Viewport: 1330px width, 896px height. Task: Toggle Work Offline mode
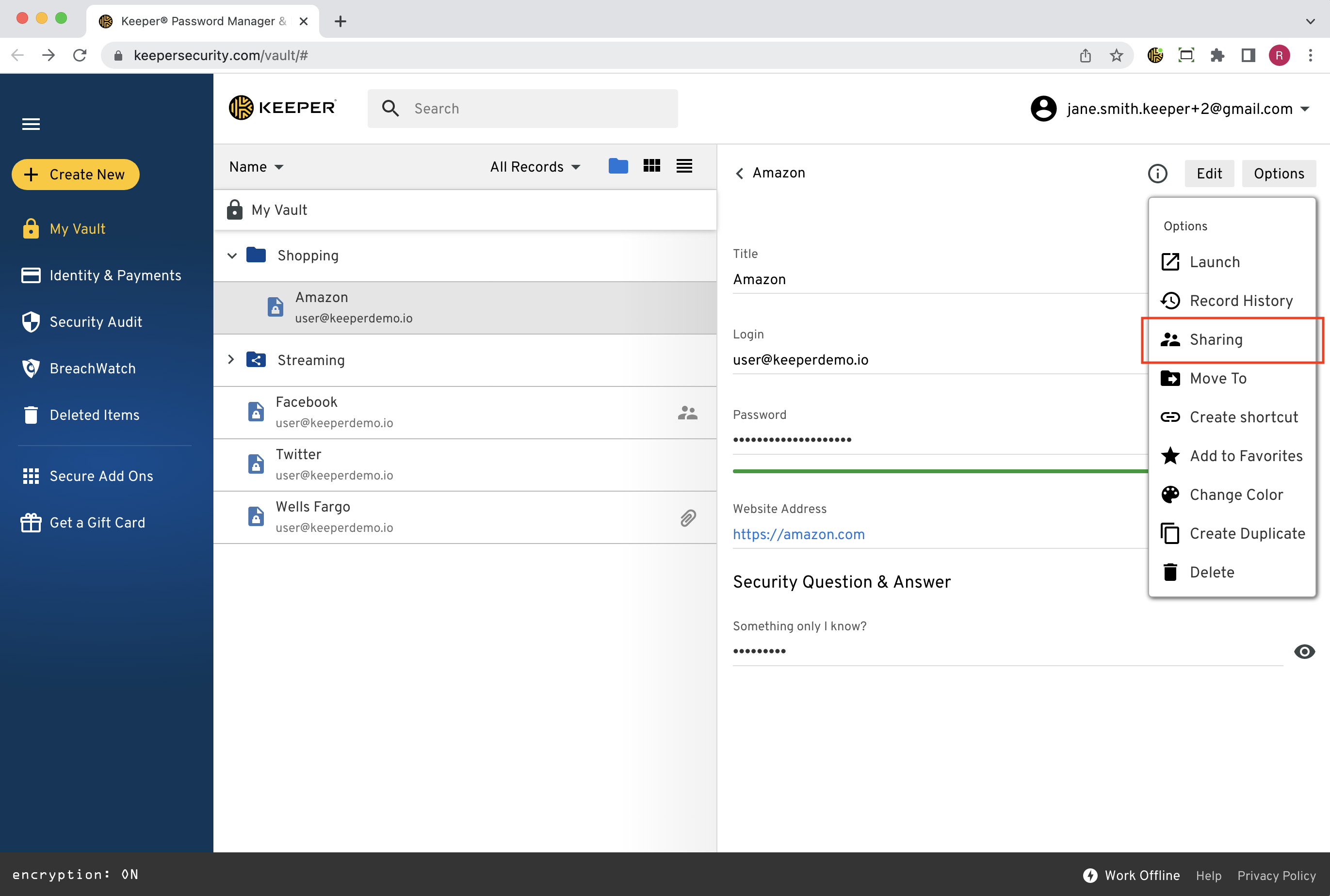tap(1131, 875)
